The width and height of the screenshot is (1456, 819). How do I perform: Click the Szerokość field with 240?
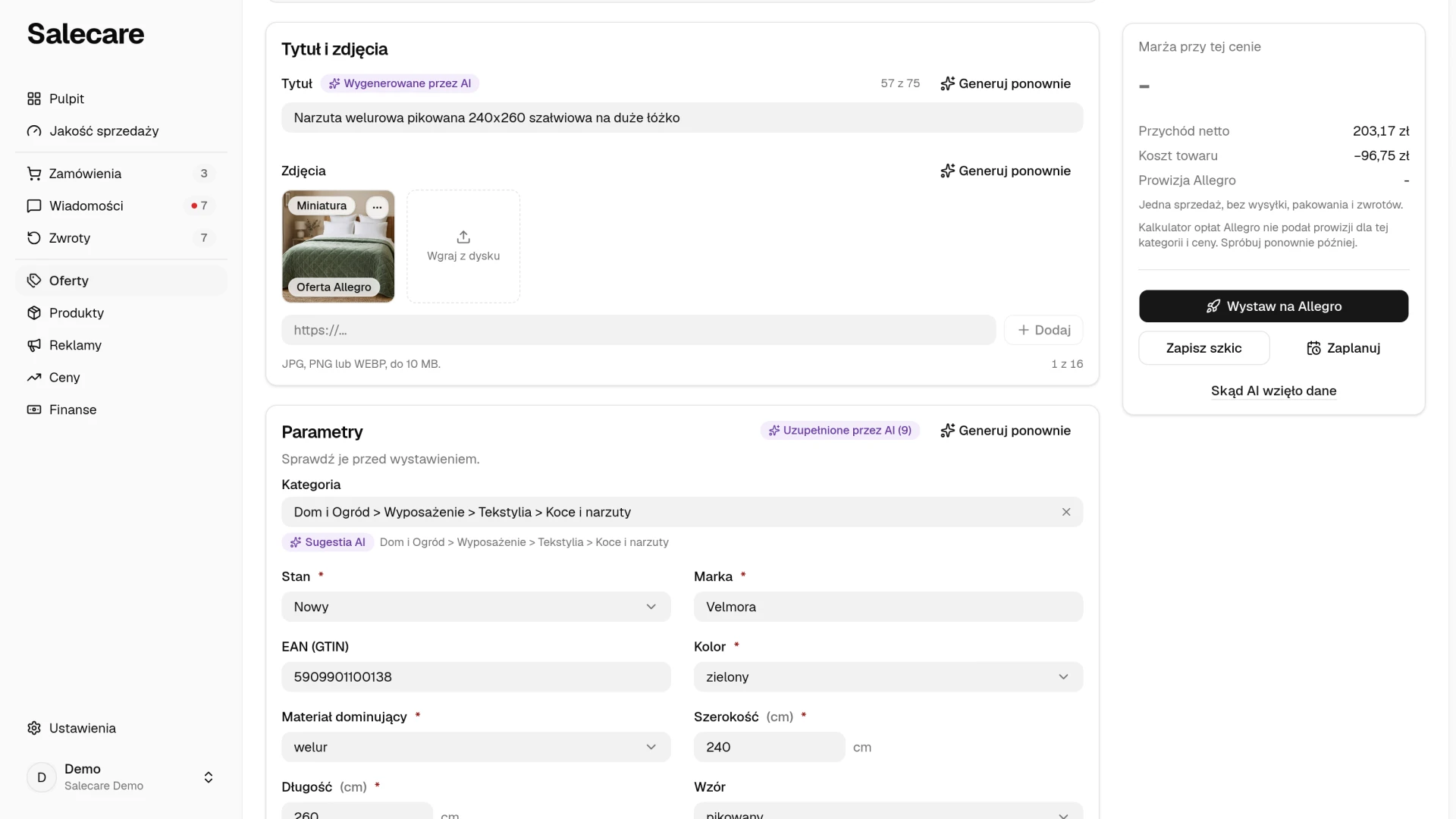pos(769,747)
